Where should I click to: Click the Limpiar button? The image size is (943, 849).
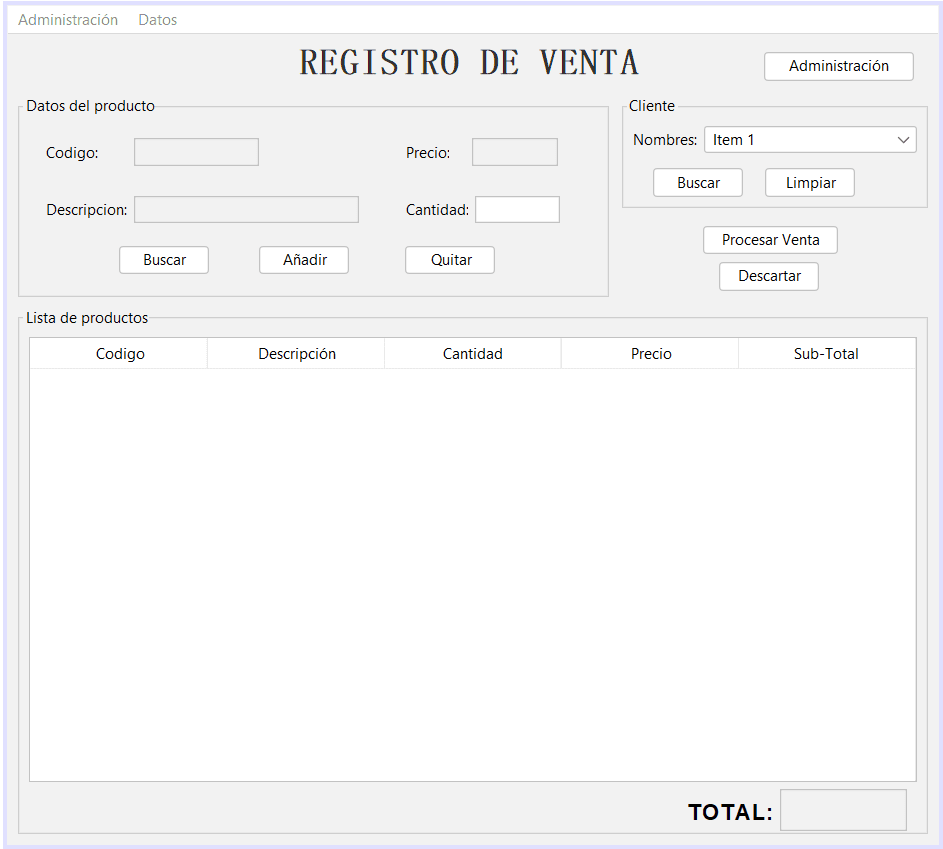810,183
